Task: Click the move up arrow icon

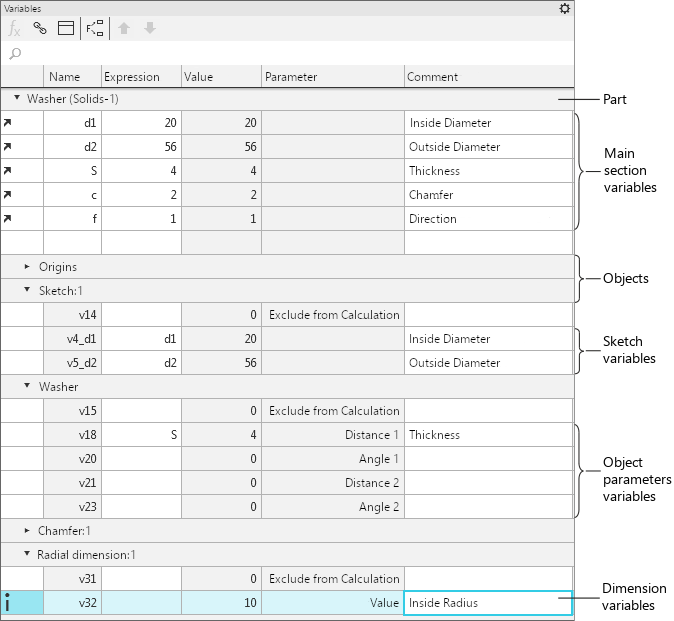Action: [125, 29]
